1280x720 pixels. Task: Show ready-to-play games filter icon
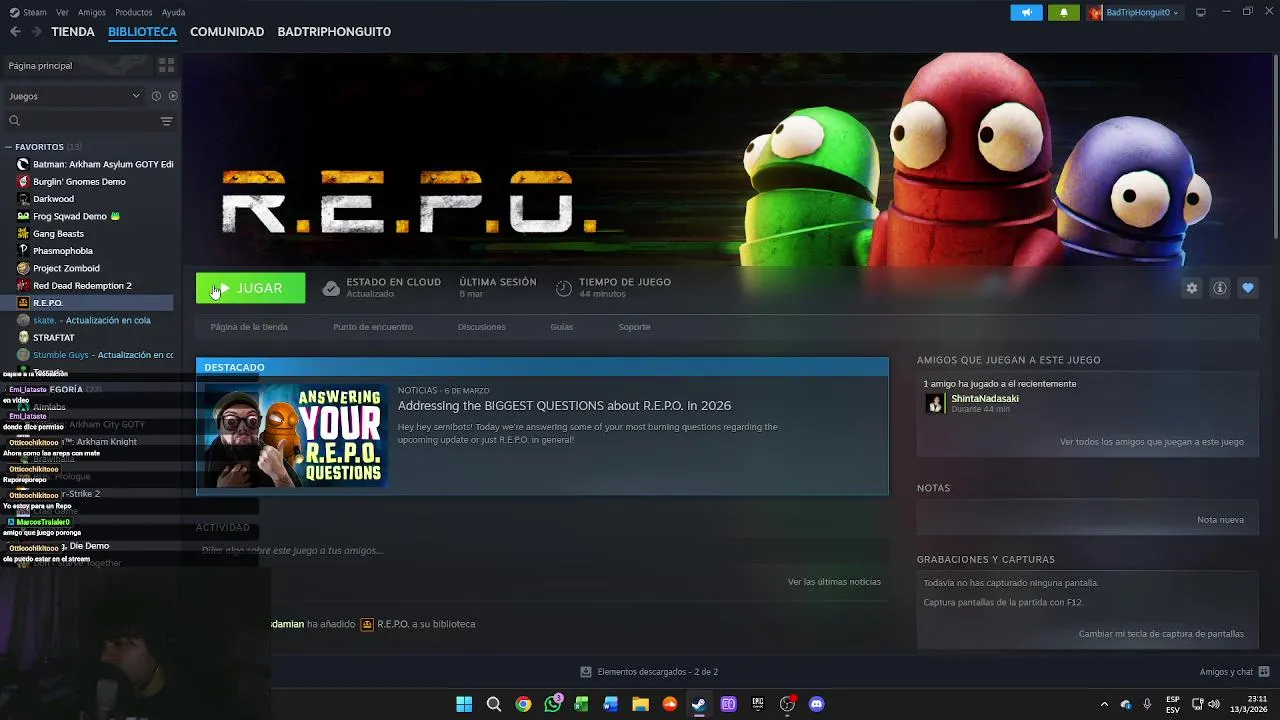(x=173, y=96)
